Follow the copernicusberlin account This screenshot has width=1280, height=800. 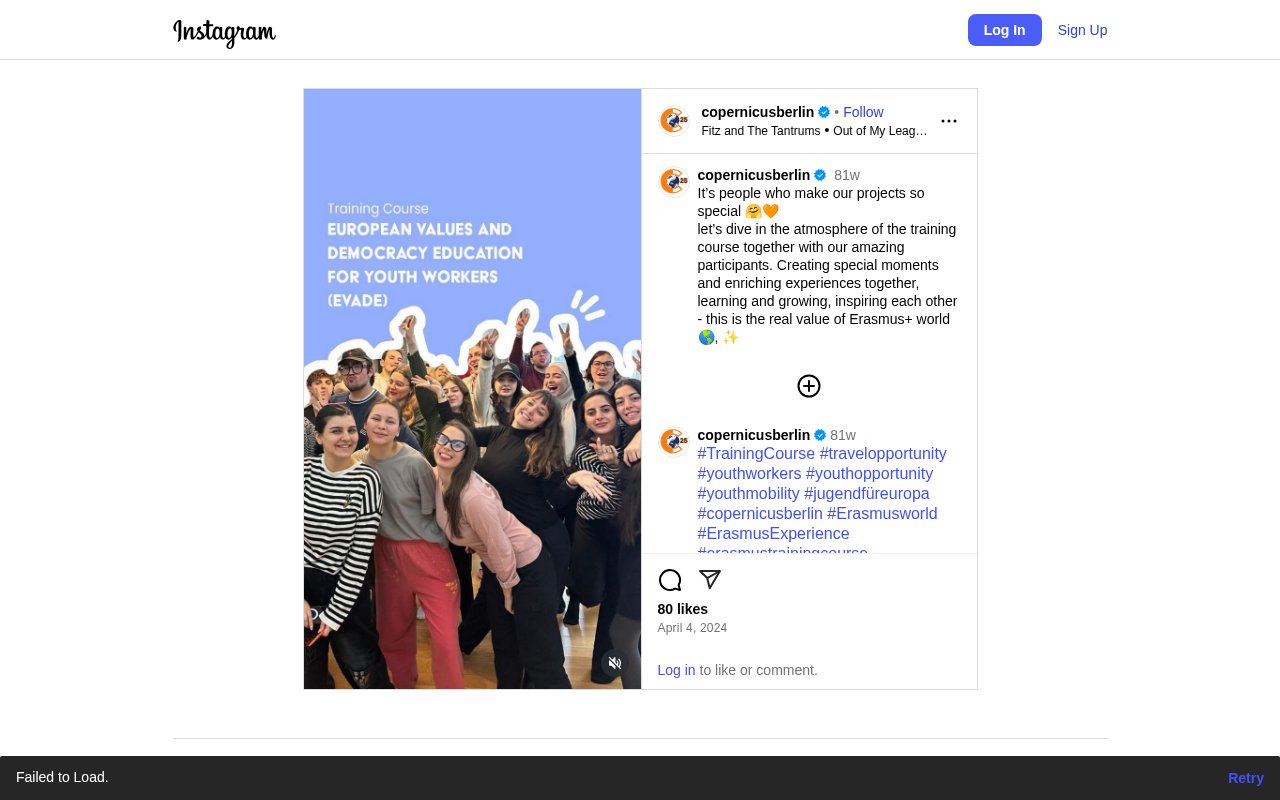(863, 112)
